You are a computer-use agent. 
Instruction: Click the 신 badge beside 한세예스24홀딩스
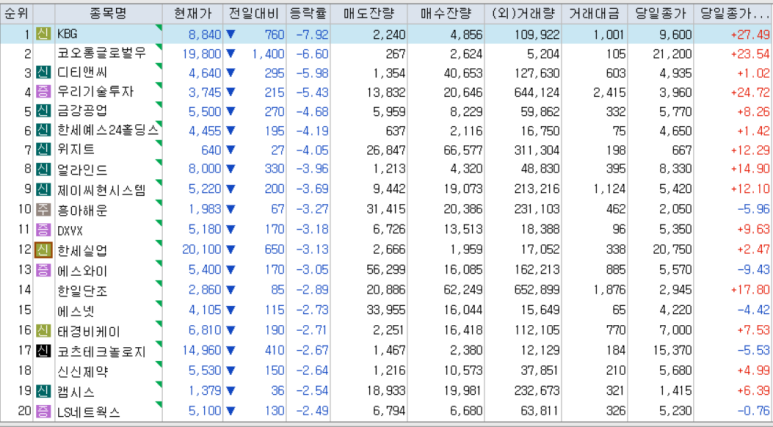coord(43,131)
